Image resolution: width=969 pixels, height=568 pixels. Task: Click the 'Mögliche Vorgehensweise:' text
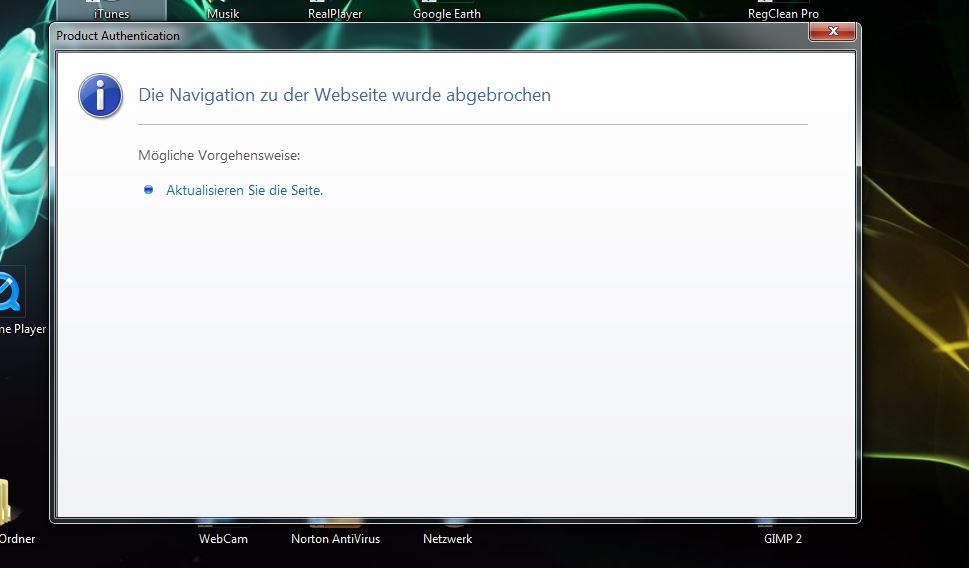(219, 155)
